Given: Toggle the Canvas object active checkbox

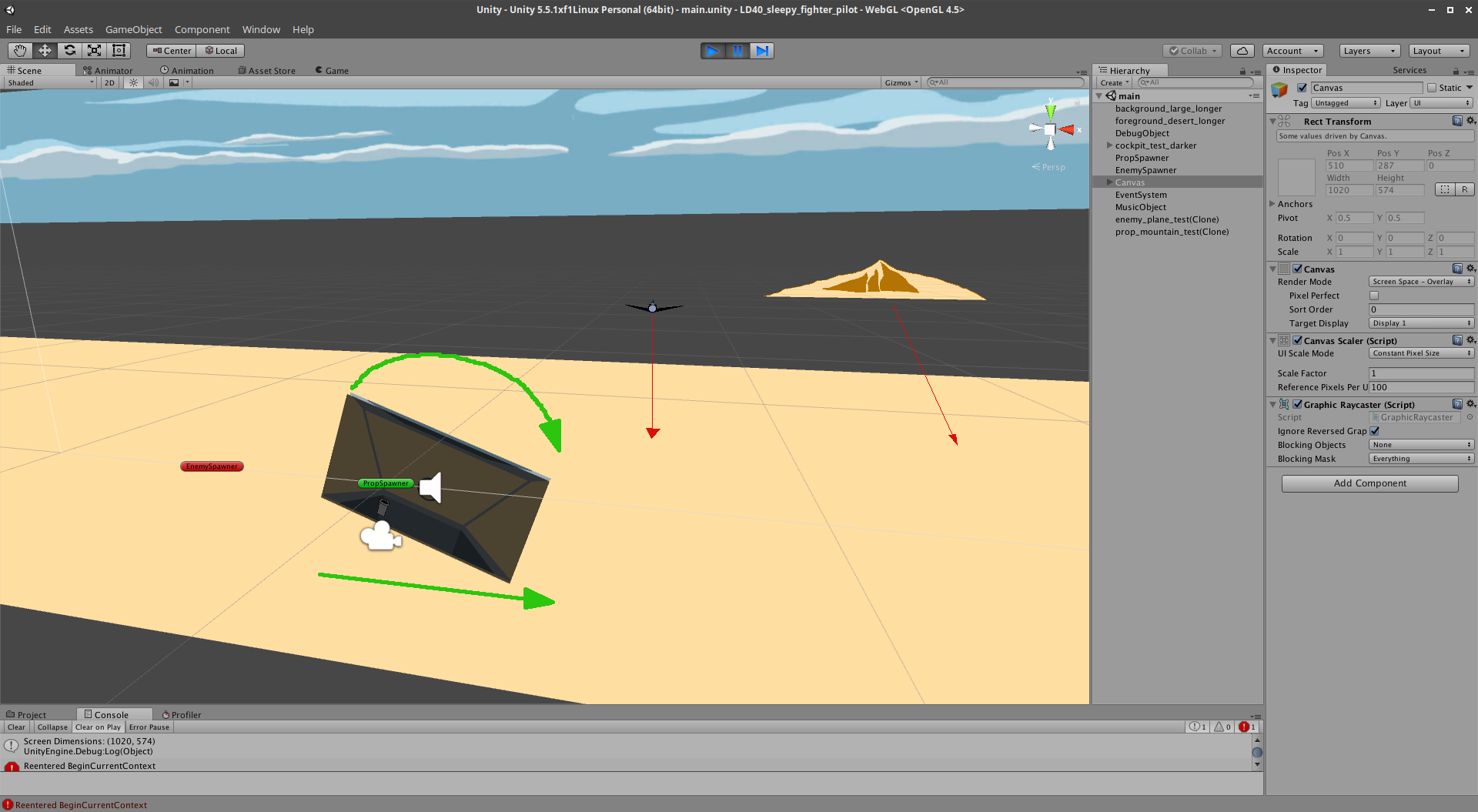Looking at the screenshot, I should [x=1302, y=88].
